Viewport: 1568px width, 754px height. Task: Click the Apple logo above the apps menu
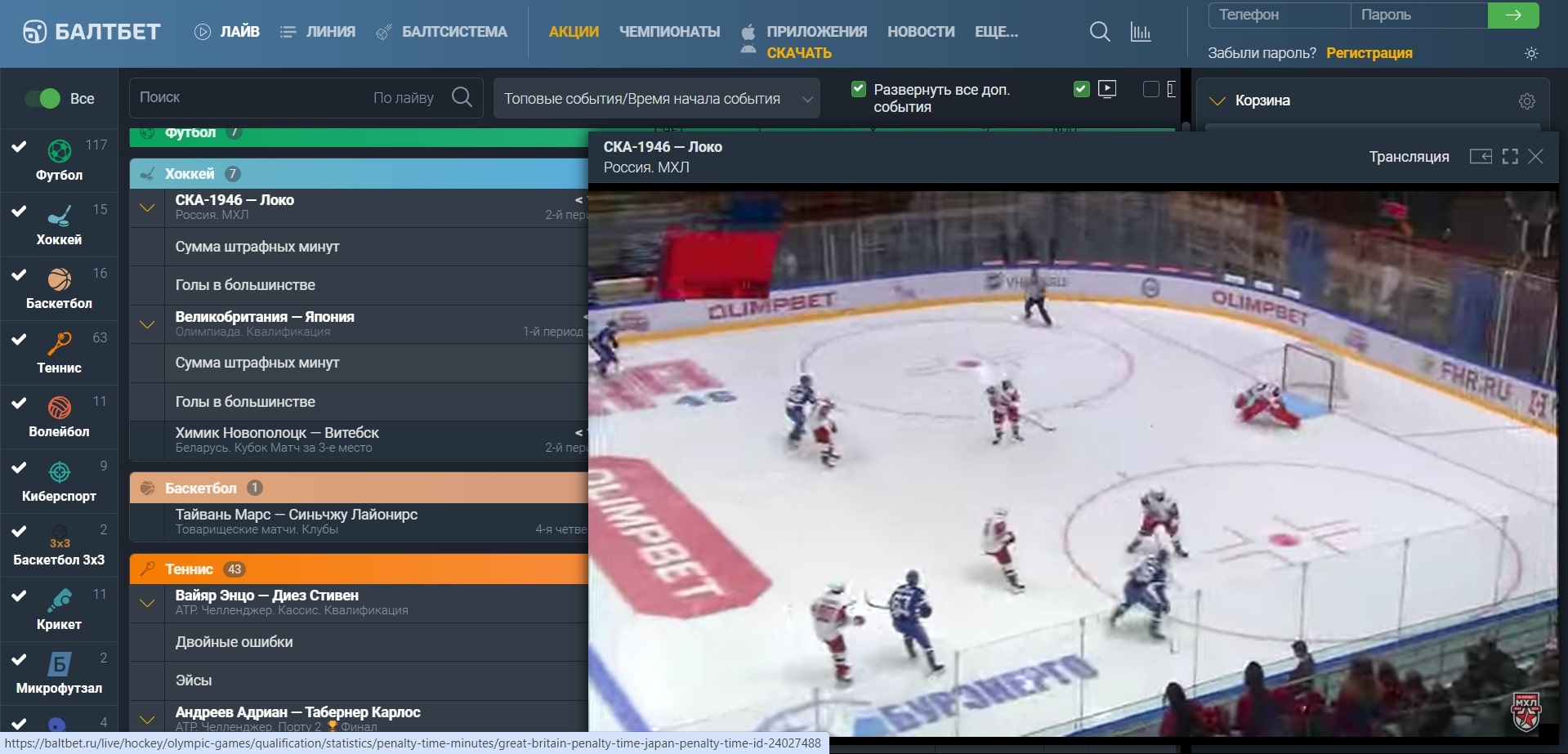click(x=748, y=33)
